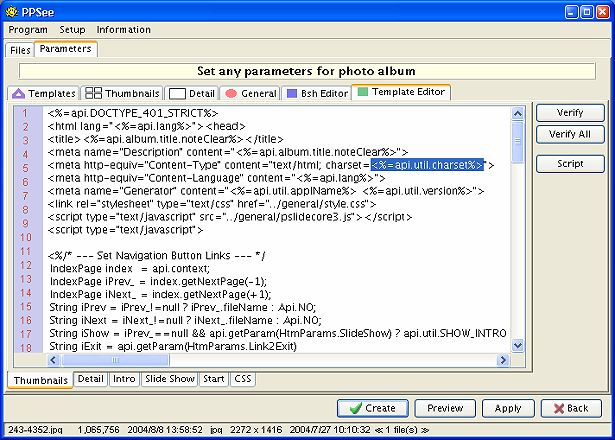Click the grid icon on Thumbnails tab

pos(93,93)
